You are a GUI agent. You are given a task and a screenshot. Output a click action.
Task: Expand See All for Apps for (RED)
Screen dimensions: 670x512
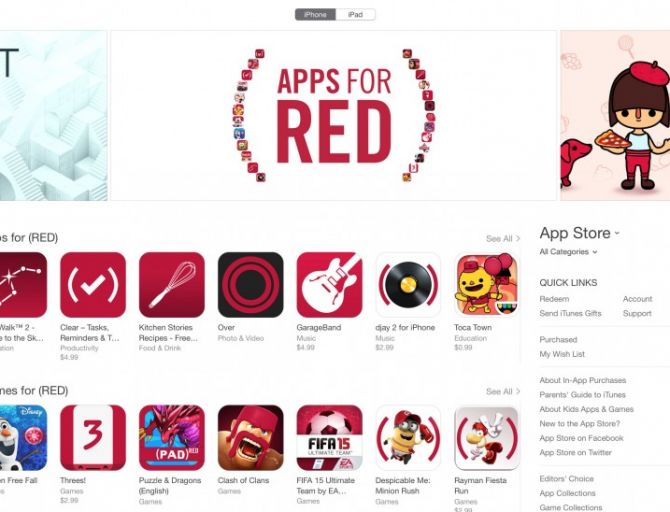[x=503, y=238]
